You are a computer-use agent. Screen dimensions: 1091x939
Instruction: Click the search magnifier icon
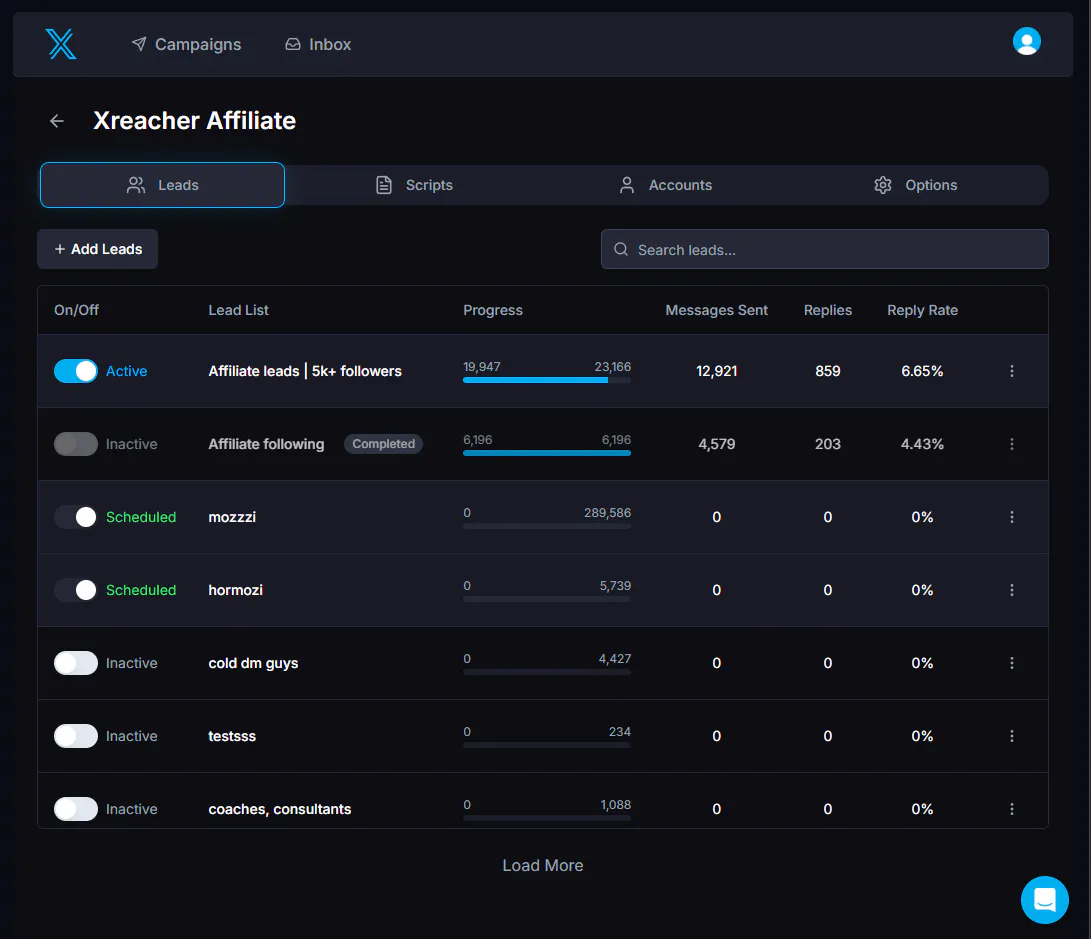[x=621, y=249]
